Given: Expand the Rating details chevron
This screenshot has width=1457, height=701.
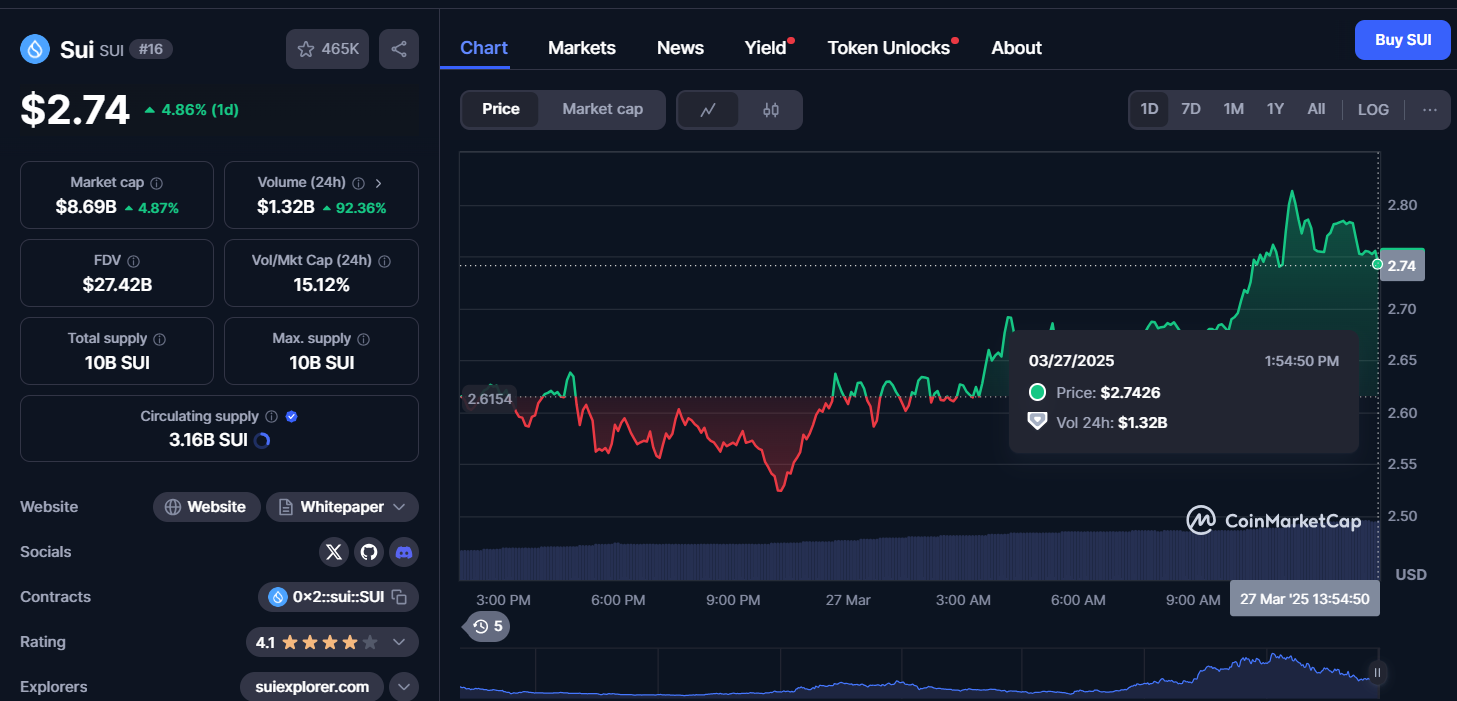Looking at the screenshot, I should point(399,642).
